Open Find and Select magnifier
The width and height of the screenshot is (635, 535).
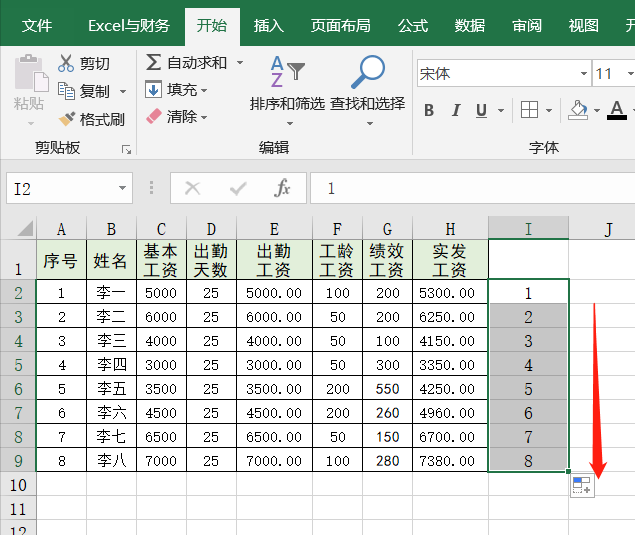pos(367,72)
